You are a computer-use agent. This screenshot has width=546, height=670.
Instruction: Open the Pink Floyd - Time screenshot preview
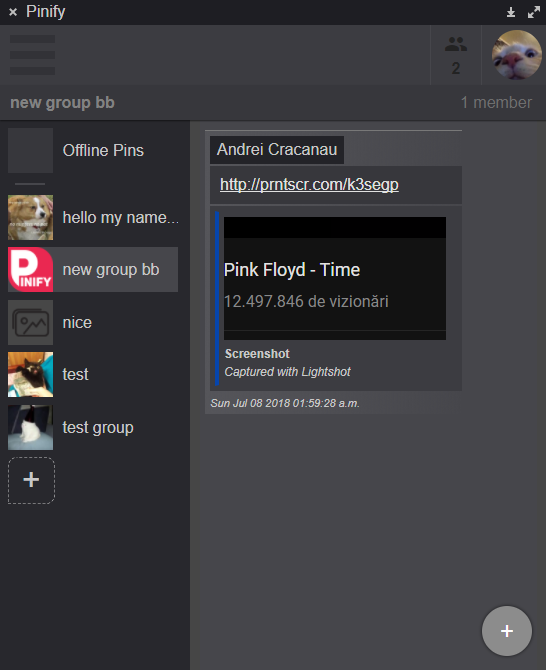click(x=335, y=278)
